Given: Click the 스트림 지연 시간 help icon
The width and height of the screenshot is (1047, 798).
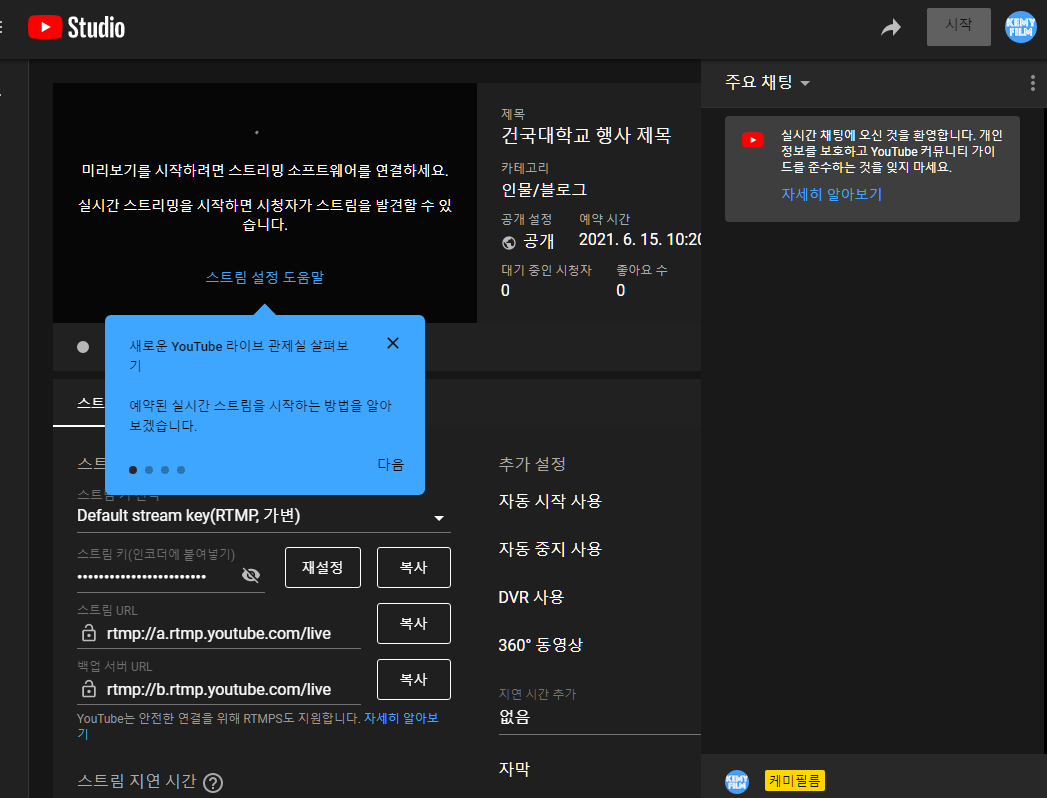Looking at the screenshot, I should pyautogui.click(x=213, y=783).
